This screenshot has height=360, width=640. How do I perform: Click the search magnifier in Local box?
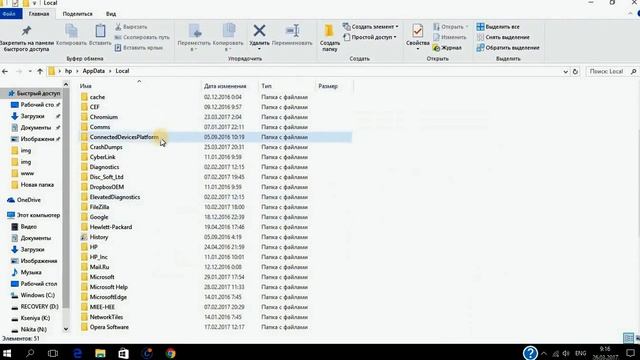coord(633,71)
